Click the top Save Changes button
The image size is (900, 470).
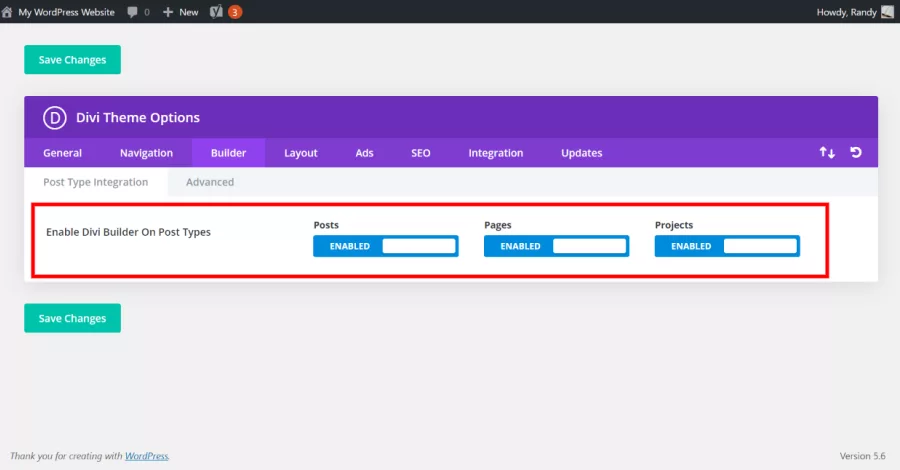[x=72, y=60]
